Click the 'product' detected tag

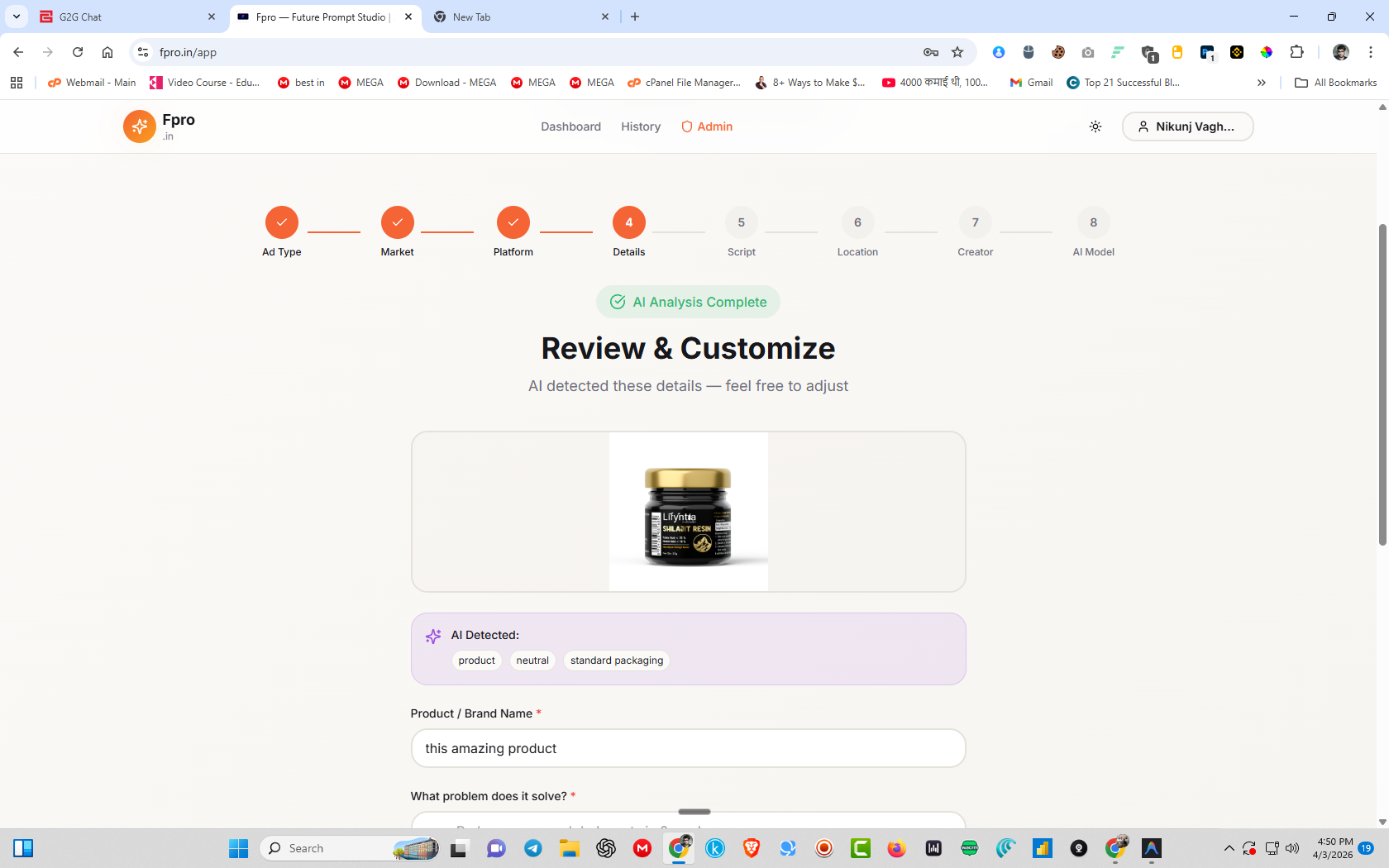(x=477, y=661)
